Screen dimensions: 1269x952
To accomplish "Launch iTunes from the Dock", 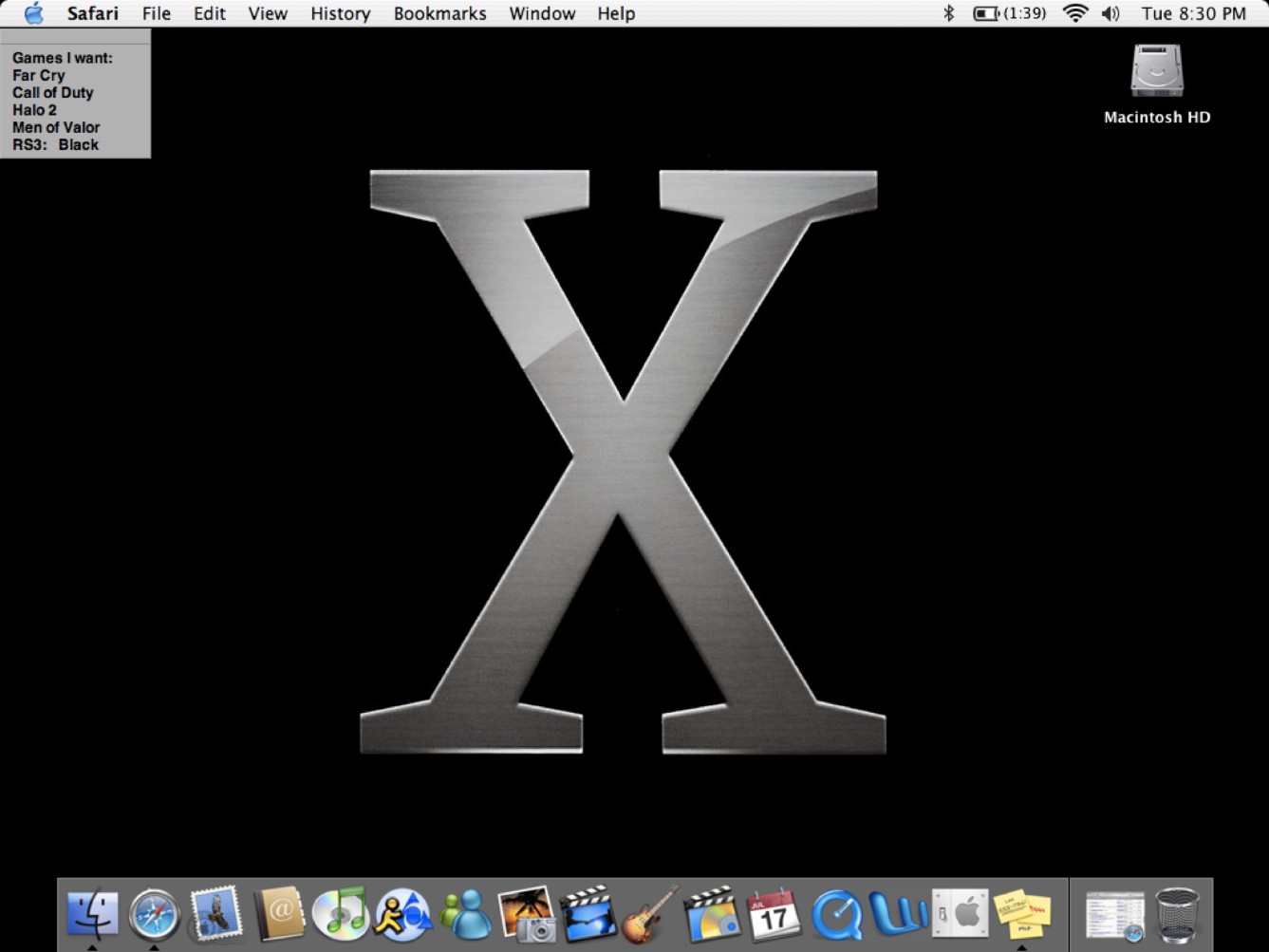I will pos(340,914).
